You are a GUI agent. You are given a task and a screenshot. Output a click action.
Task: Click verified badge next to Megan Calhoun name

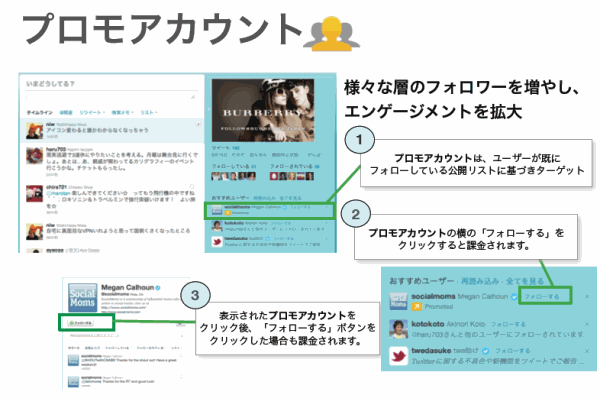pyautogui.click(x=158, y=287)
